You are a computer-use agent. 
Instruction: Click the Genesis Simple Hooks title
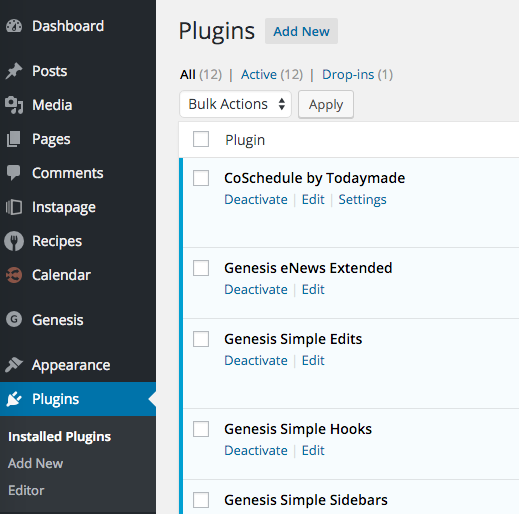click(298, 429)
